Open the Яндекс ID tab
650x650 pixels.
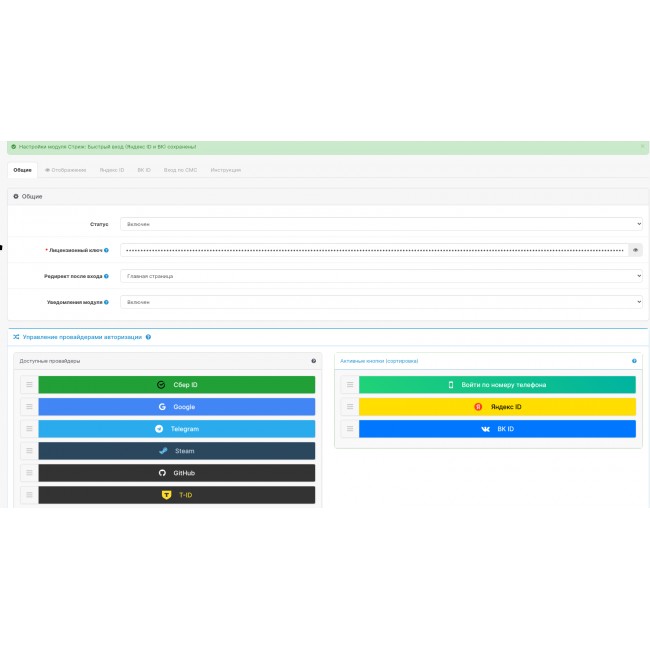(112, 170)
